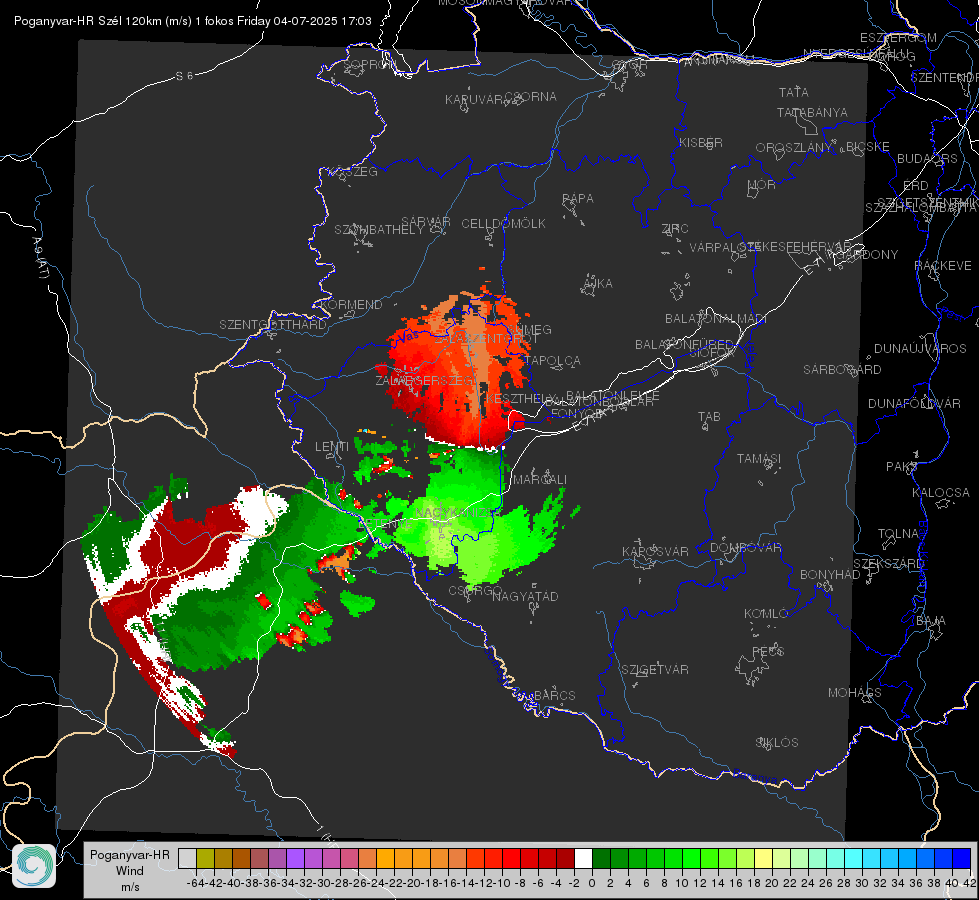Select the AJKA city label
This screenshot has height=900, width=979.
[598, 284]
